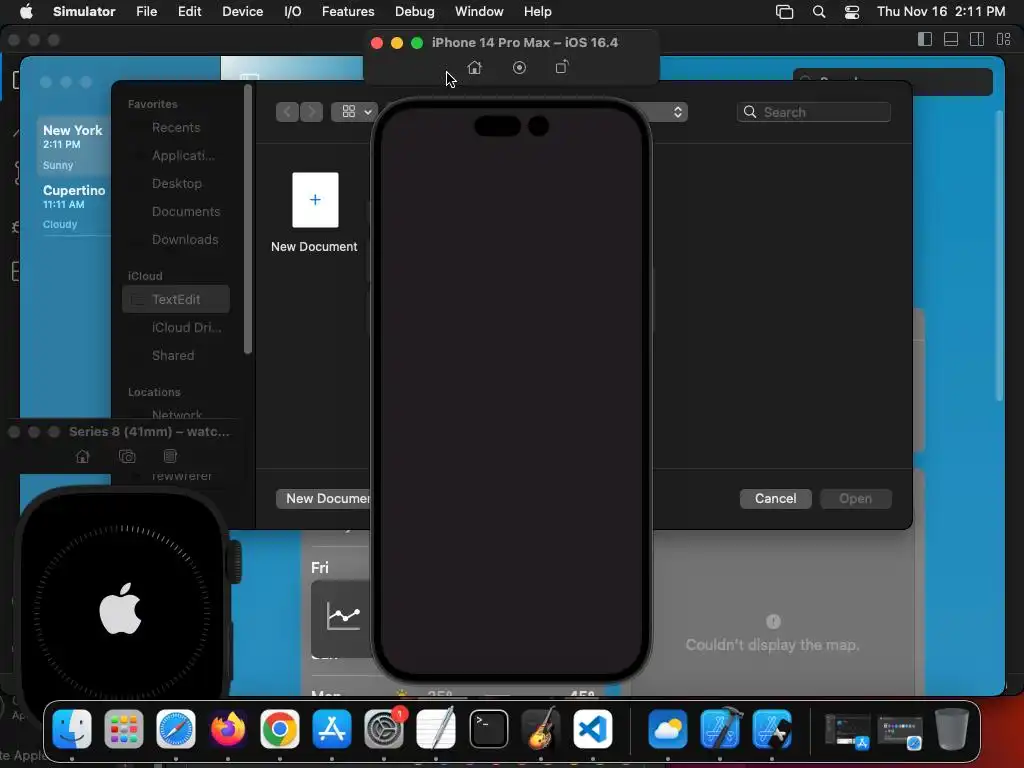The height and width of the screenshot is (768, 1024).
Task: Click the New Document button at bottom
Action: 324,498
